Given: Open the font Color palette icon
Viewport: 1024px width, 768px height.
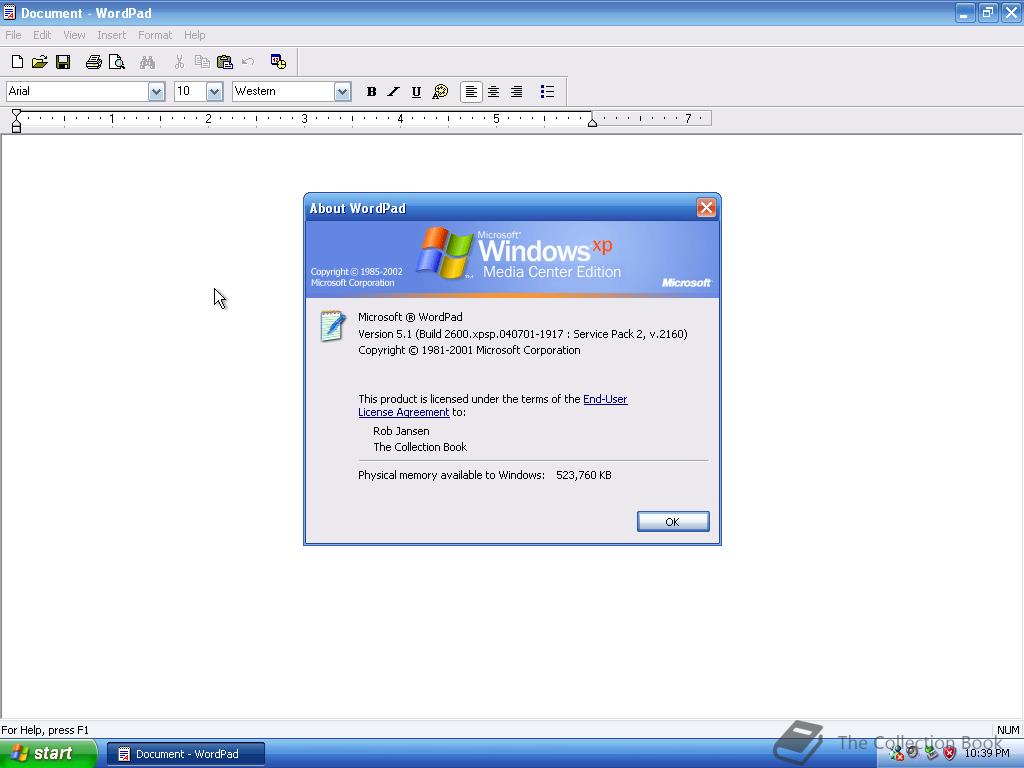Looking at the screenshot, I should (440, 91).
